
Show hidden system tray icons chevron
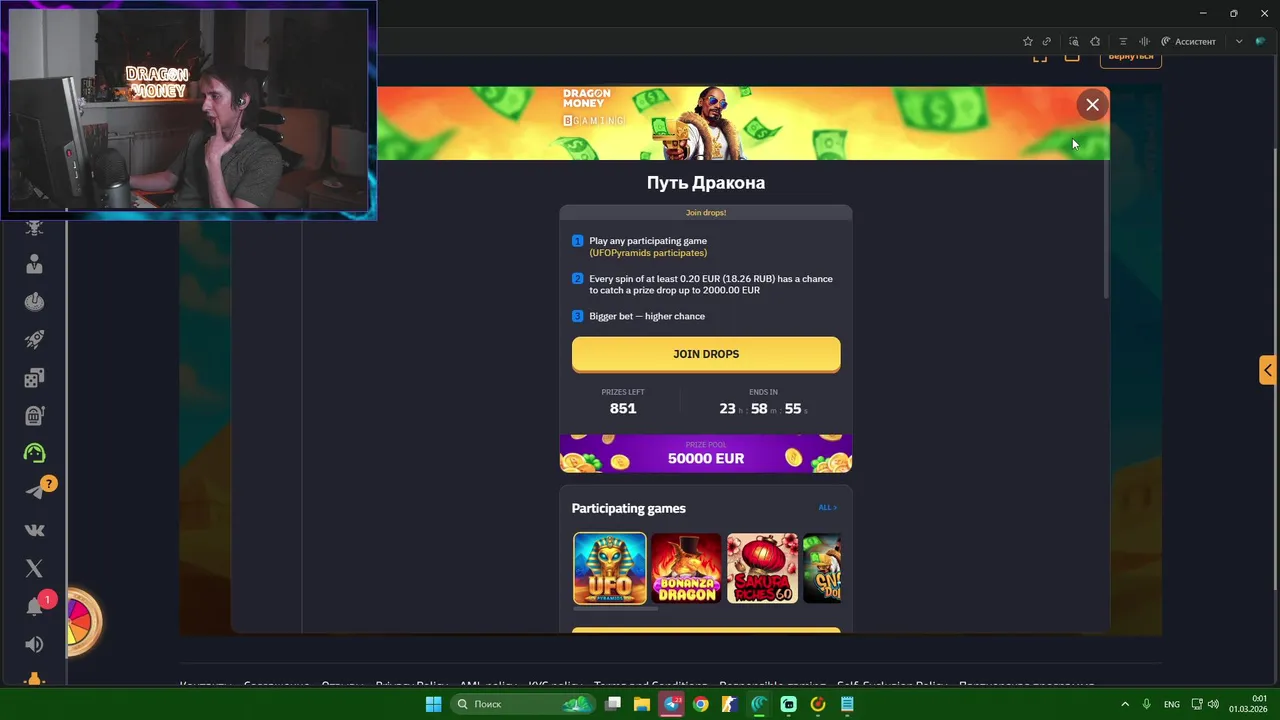click(1125, 704)
